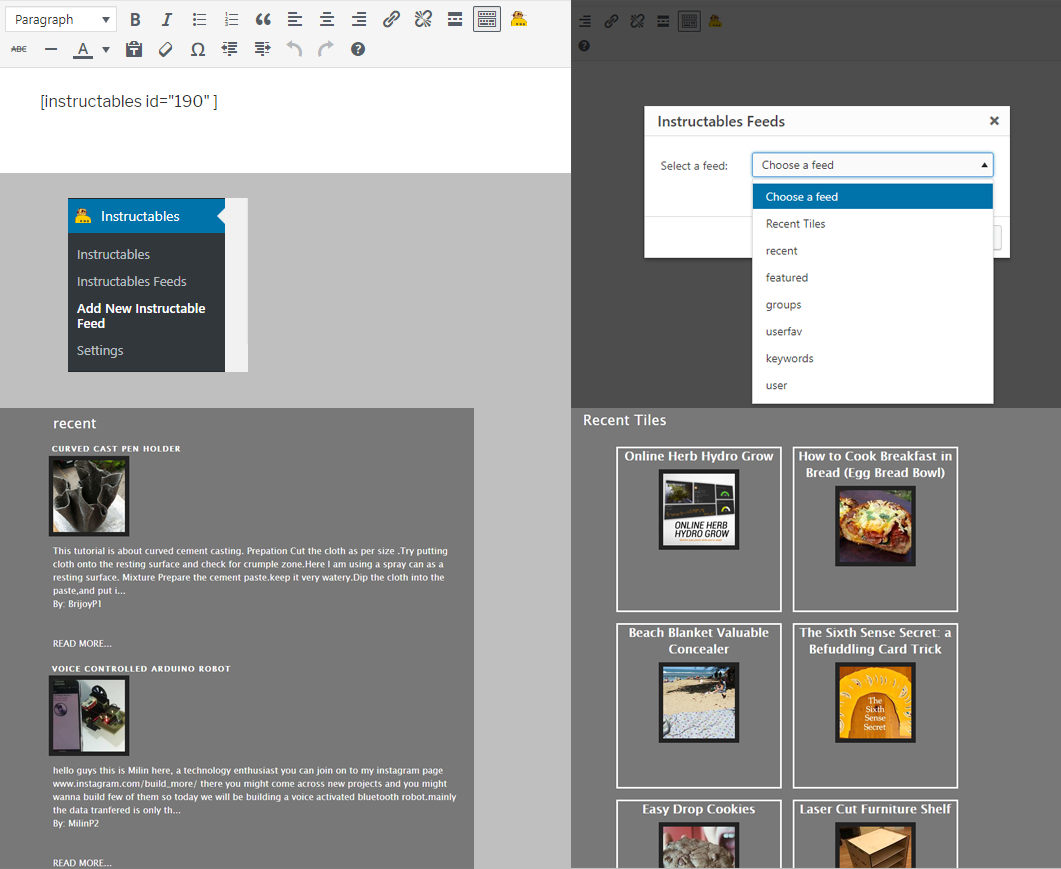Close the Instructables Feeds dialog

pyautogui.click(x=994, y=120)
